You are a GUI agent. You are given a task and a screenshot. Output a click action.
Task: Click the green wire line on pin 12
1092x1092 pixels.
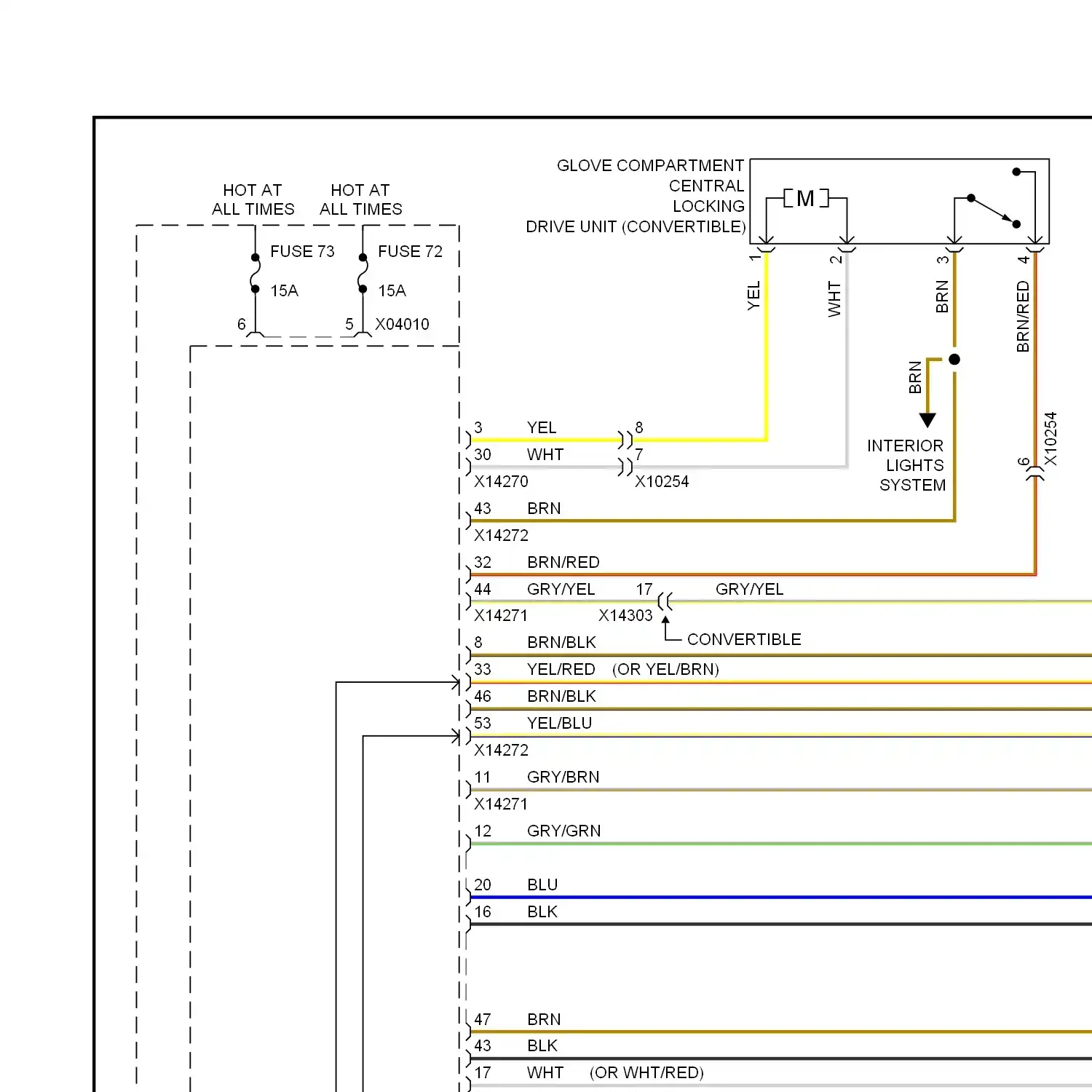[780, 844]
